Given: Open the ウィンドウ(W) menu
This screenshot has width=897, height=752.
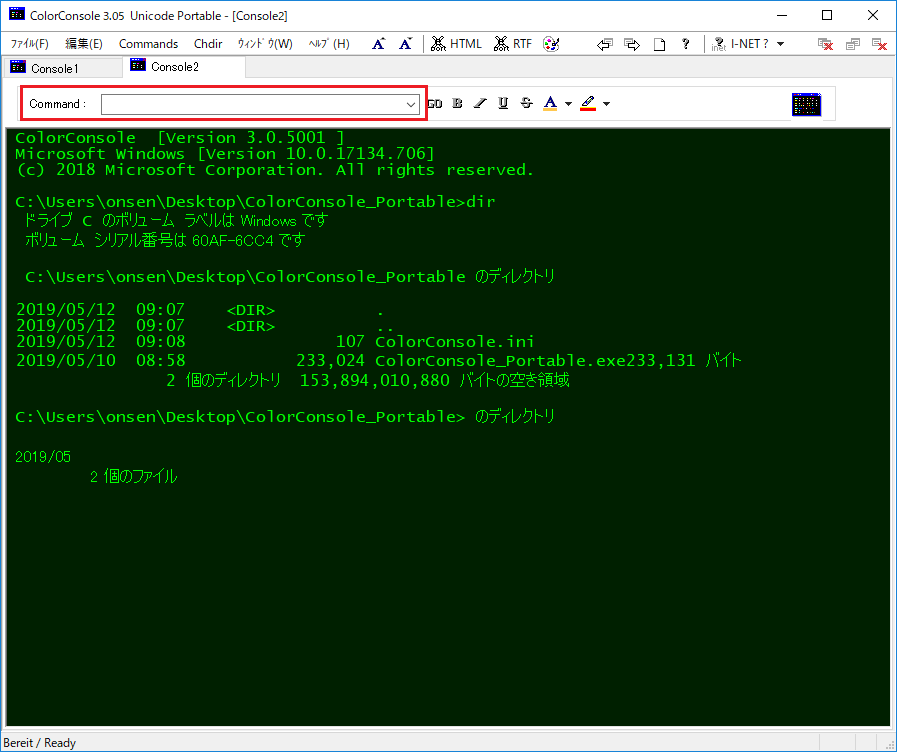Looking at the screenshot, I should tap(265, 44).
